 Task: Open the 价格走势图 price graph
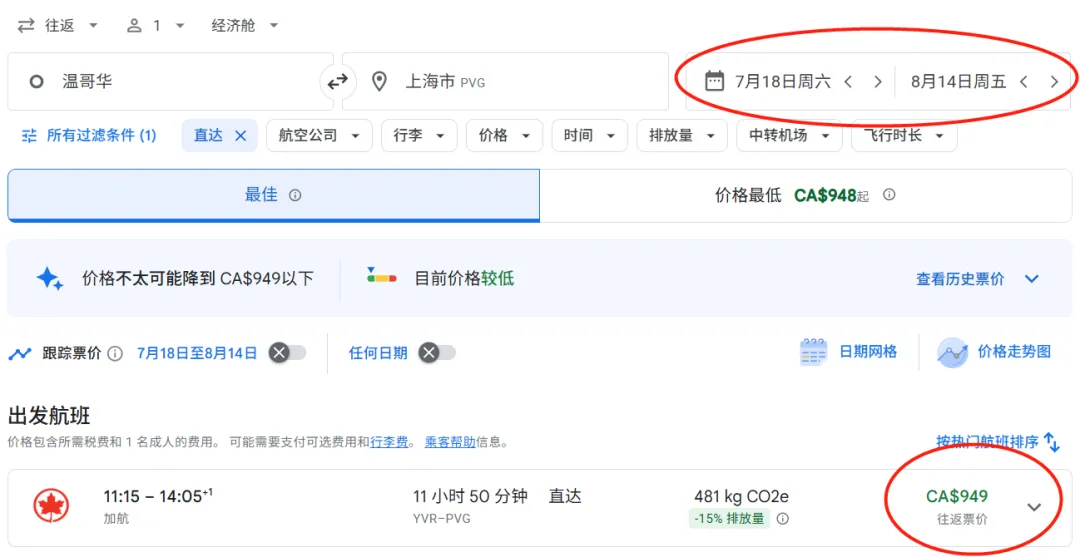click(x=994, y=353)
